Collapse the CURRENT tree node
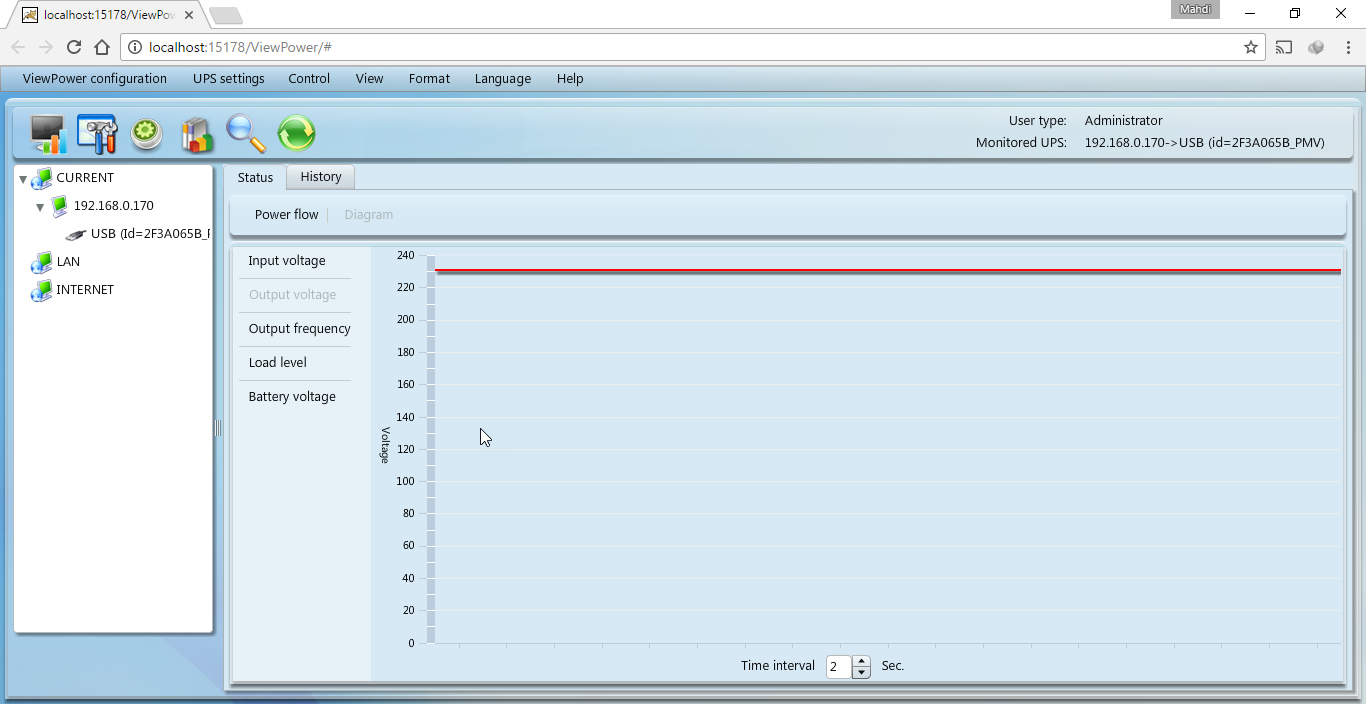This screenshot has width=1366, height=728. coord(23,179)
